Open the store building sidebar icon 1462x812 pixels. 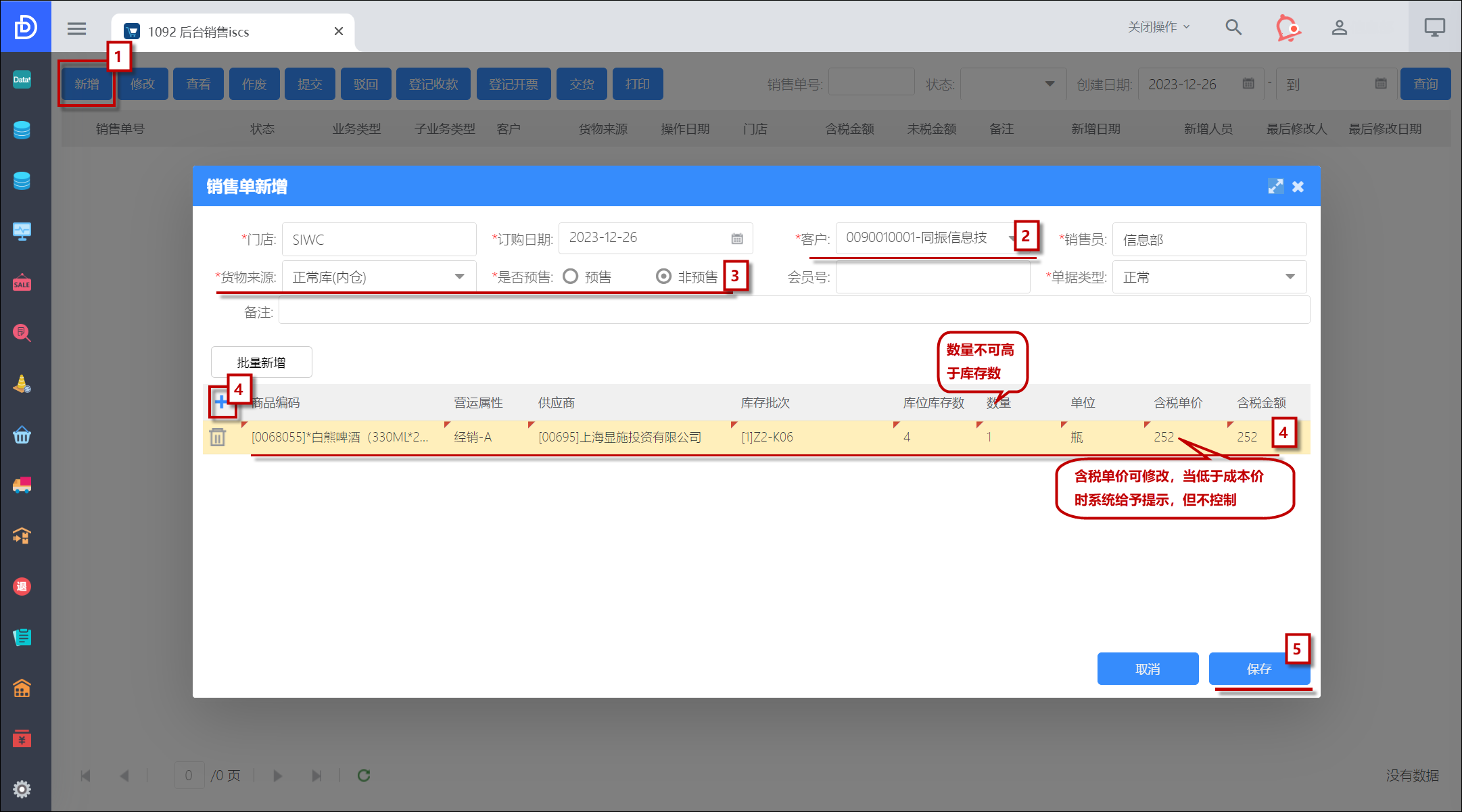tap(22, 688)
